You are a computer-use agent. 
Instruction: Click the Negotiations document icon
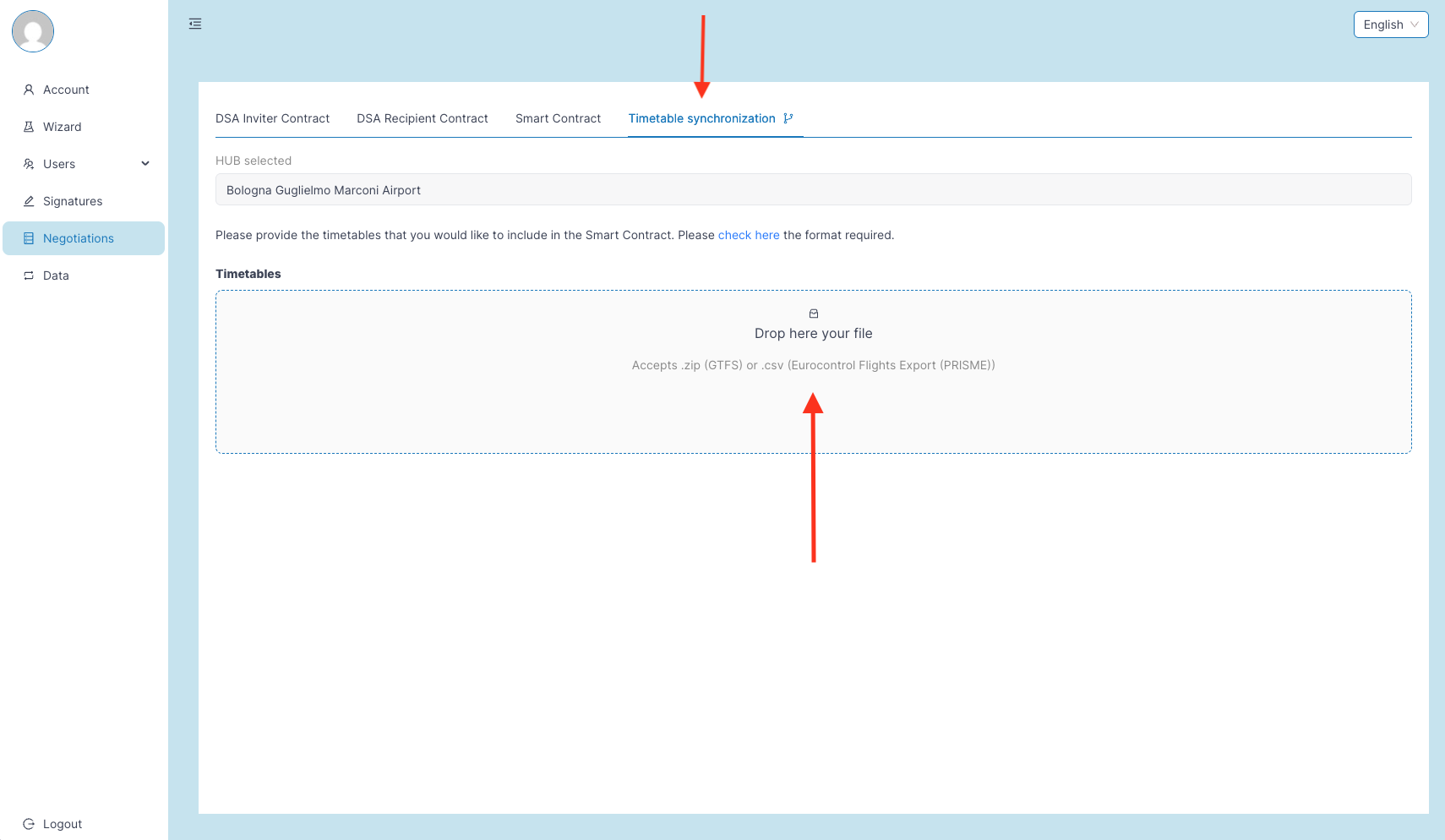(x=29, y=238)
